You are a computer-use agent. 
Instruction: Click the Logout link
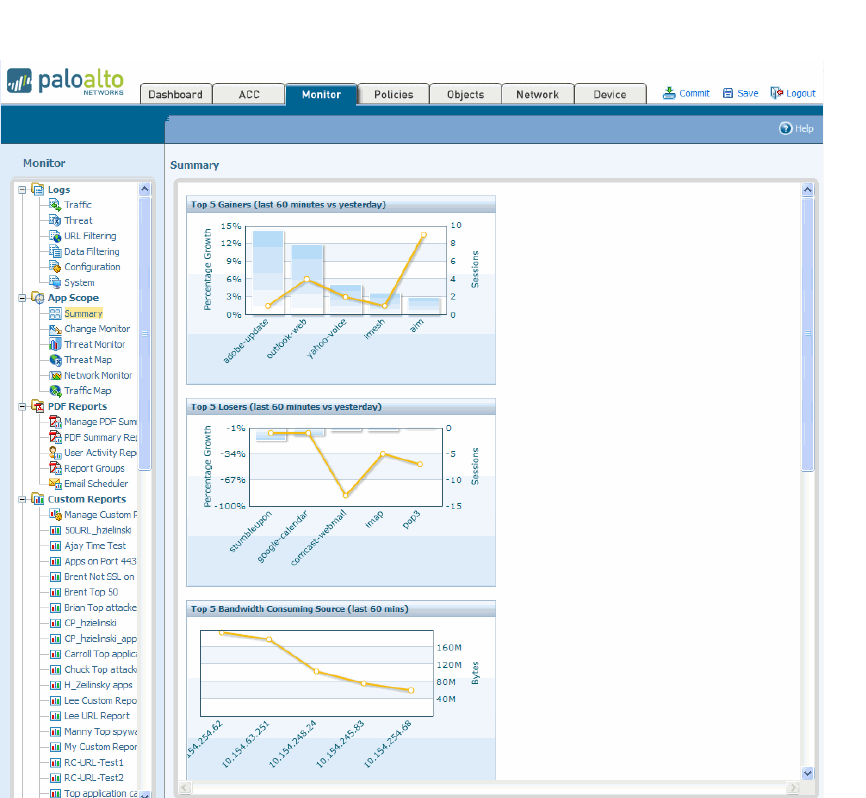801,93
